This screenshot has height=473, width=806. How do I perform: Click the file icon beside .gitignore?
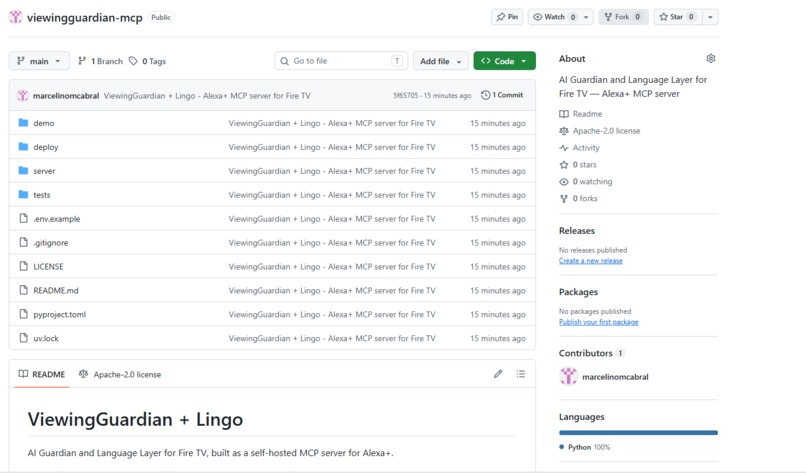tap(23, 242)
